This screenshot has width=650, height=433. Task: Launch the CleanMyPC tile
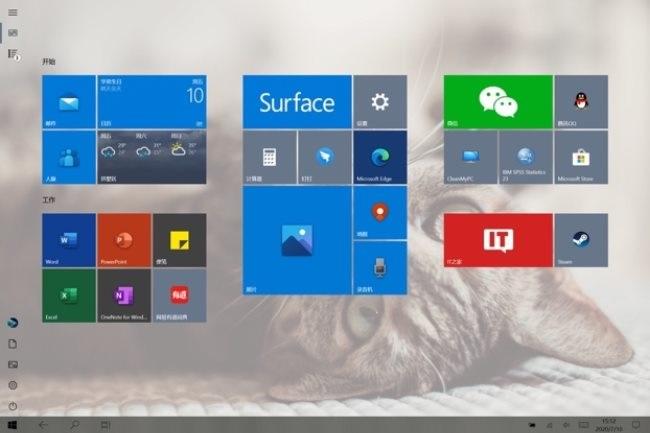coord(470,157)
